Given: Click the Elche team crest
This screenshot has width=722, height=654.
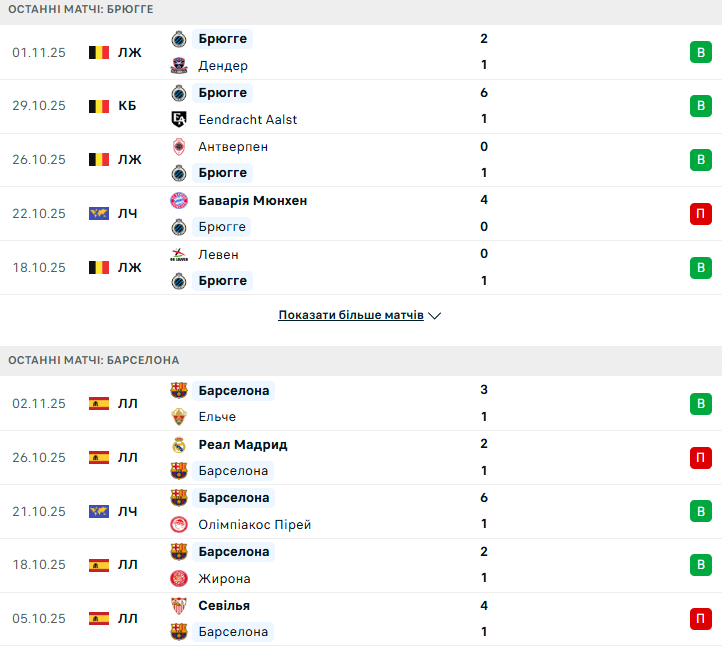Looking at the screenshot, I should tap(179, 417).
